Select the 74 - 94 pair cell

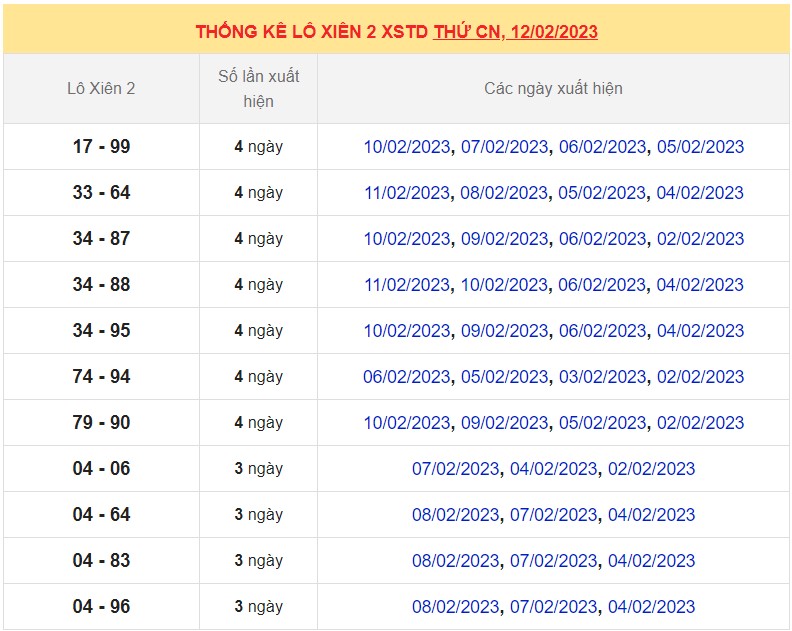pyautogui.click(x=101, y=377)
